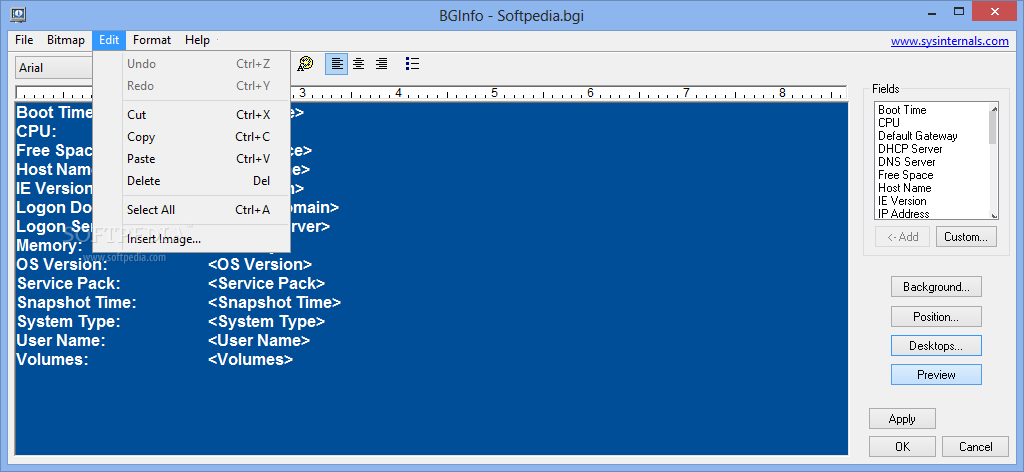Click the 'Snapshot Time:' label in editor
Screen dimensions: 1024x472
tap(76, 302)
